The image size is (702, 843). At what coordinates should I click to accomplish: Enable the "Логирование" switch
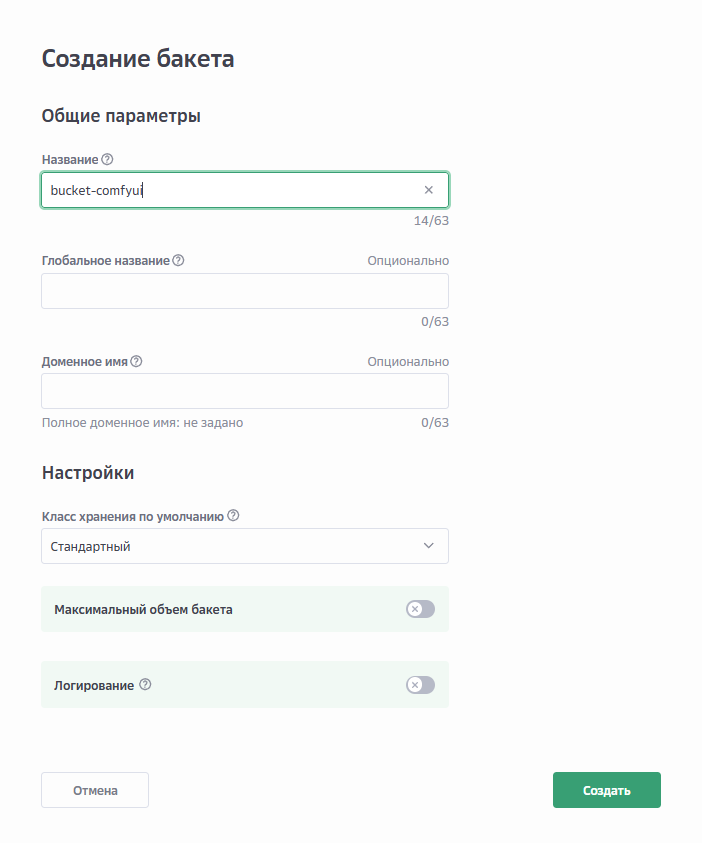[420, 685]
